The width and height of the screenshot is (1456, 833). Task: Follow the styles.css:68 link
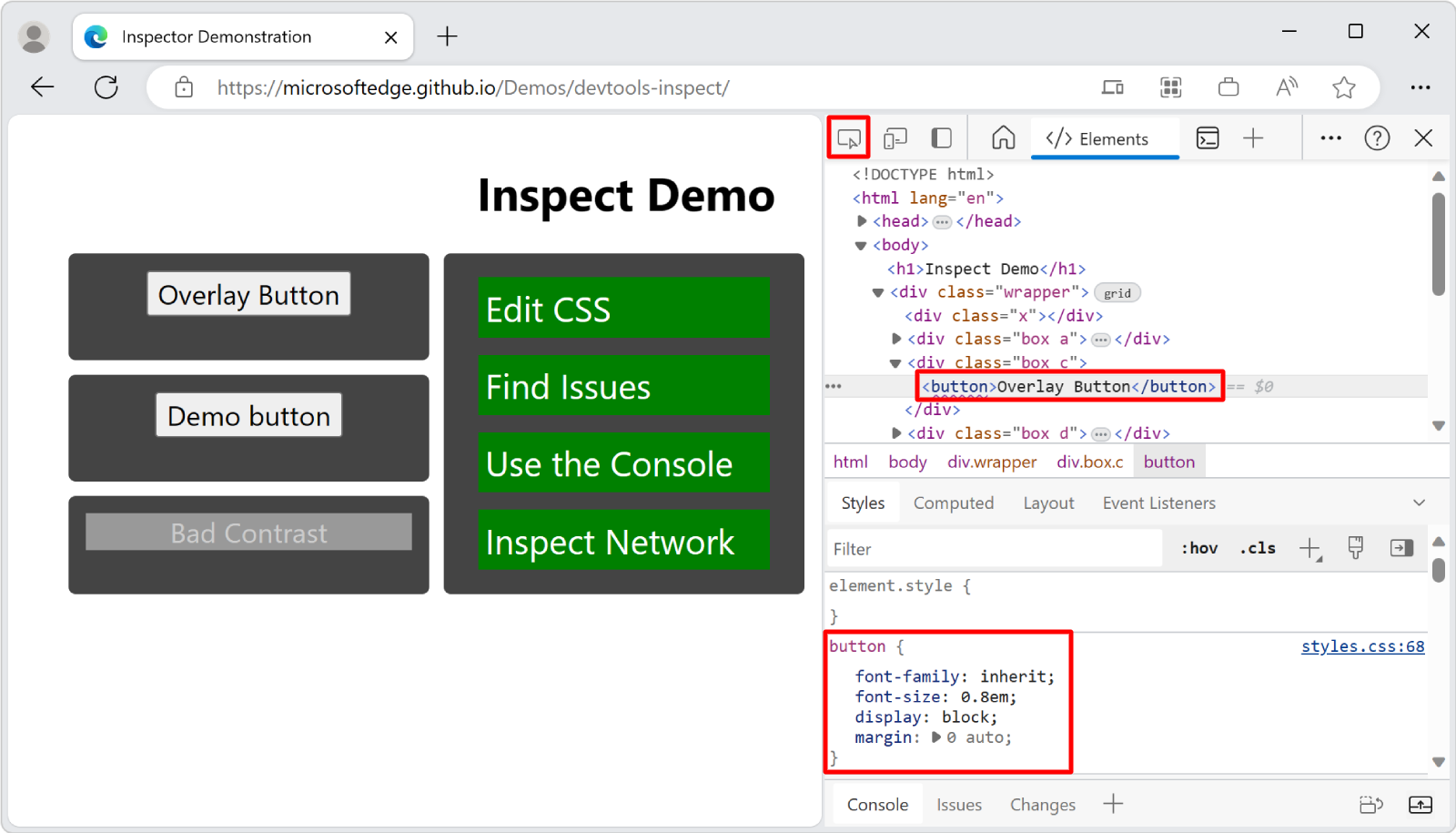(1362, 645)
